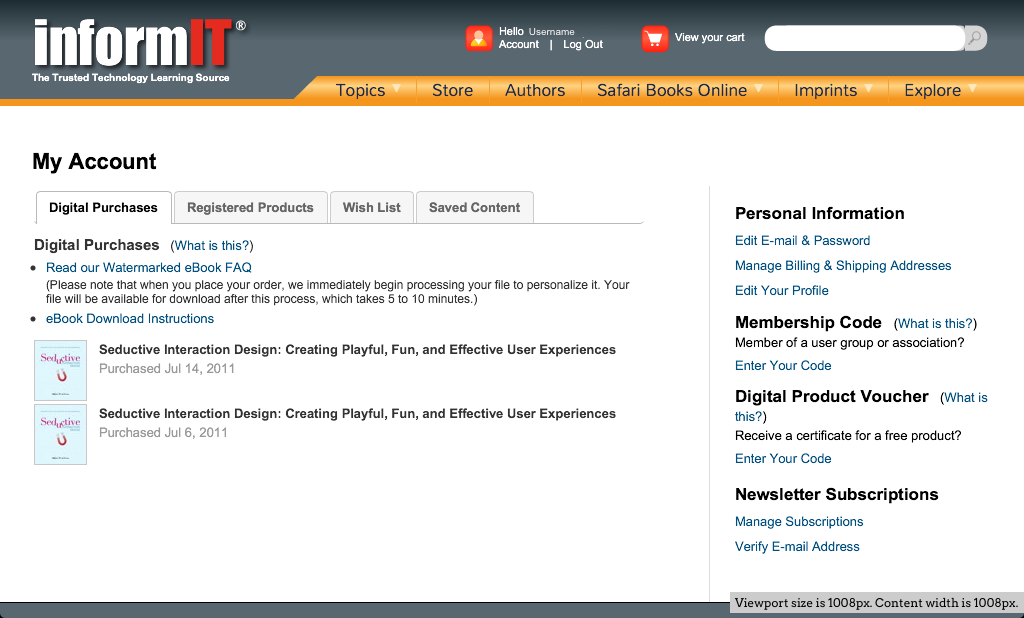Expand the Topics menu arrow
Image resolution: width=1024 pixels, height=618 pixels.
pyautogui.click(x=396, y=88)
